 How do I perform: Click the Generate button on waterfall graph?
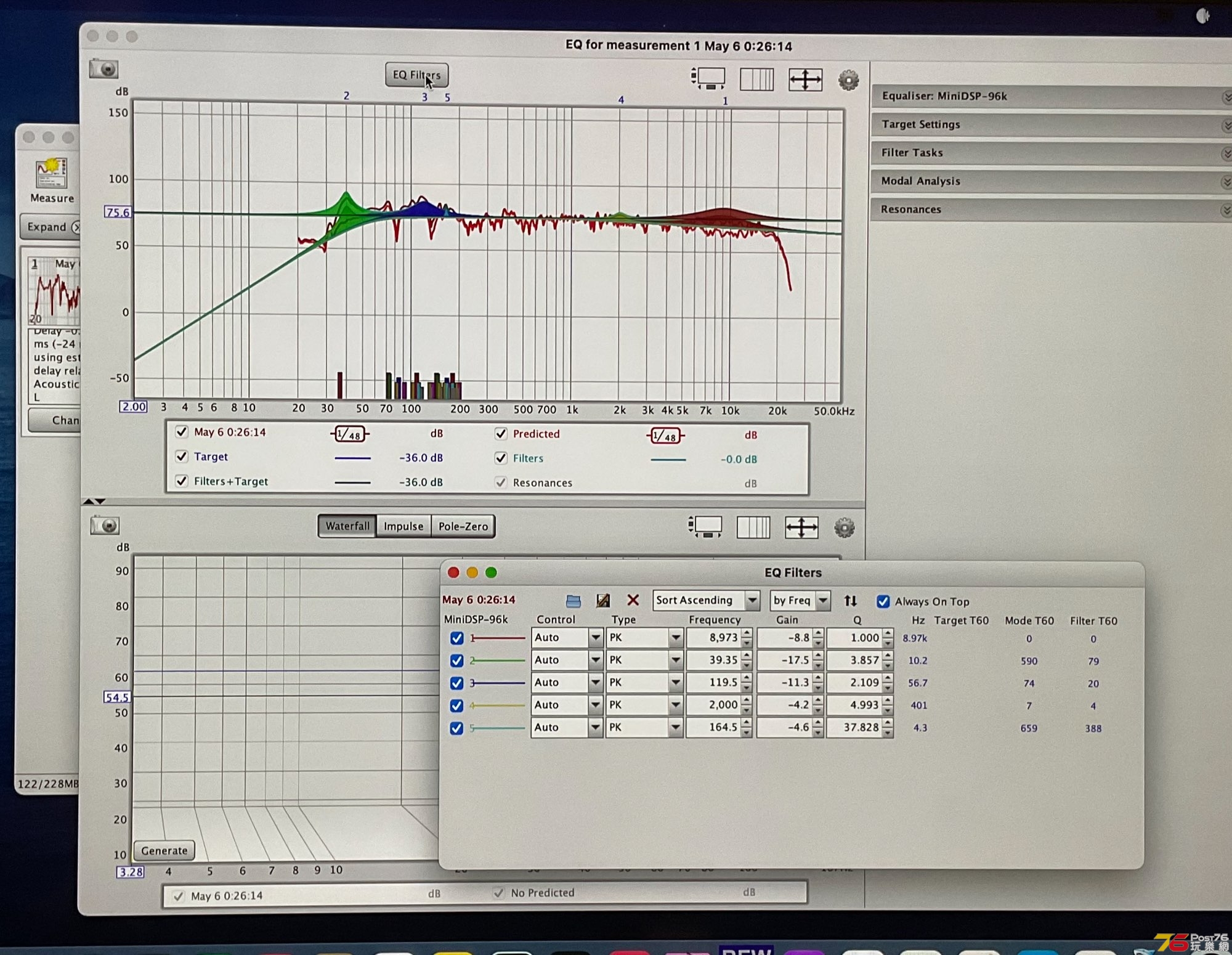tap(164, 850)
